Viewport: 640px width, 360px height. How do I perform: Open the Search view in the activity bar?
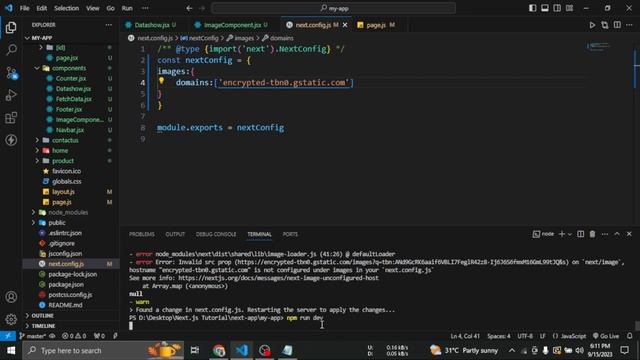pos(11,50)
